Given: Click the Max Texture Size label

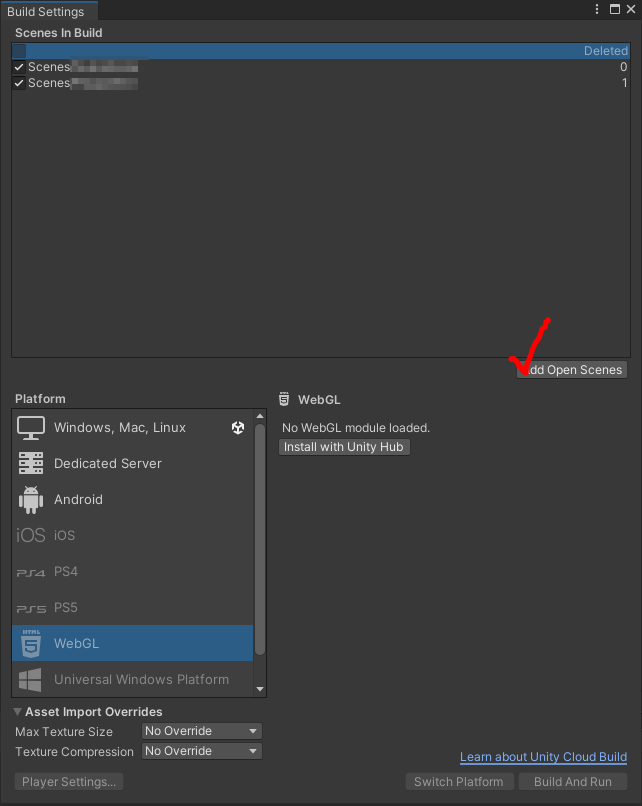Looking at the screenshot, I should click(x=64, y=731).
